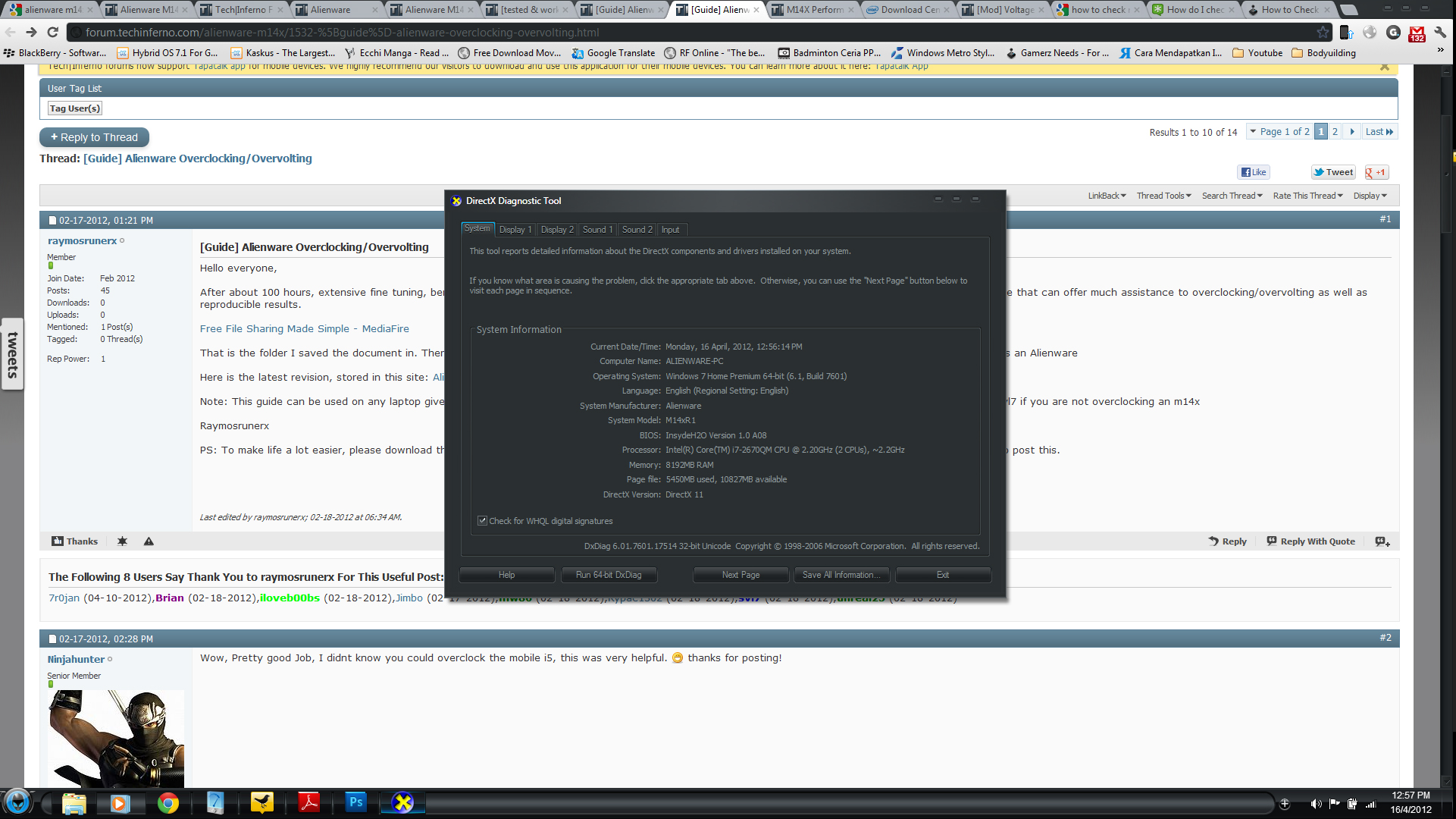This screenshot has height=819, width=1456.
Task: Open the Search Thread dropdown
Action: coord(1232,196)
